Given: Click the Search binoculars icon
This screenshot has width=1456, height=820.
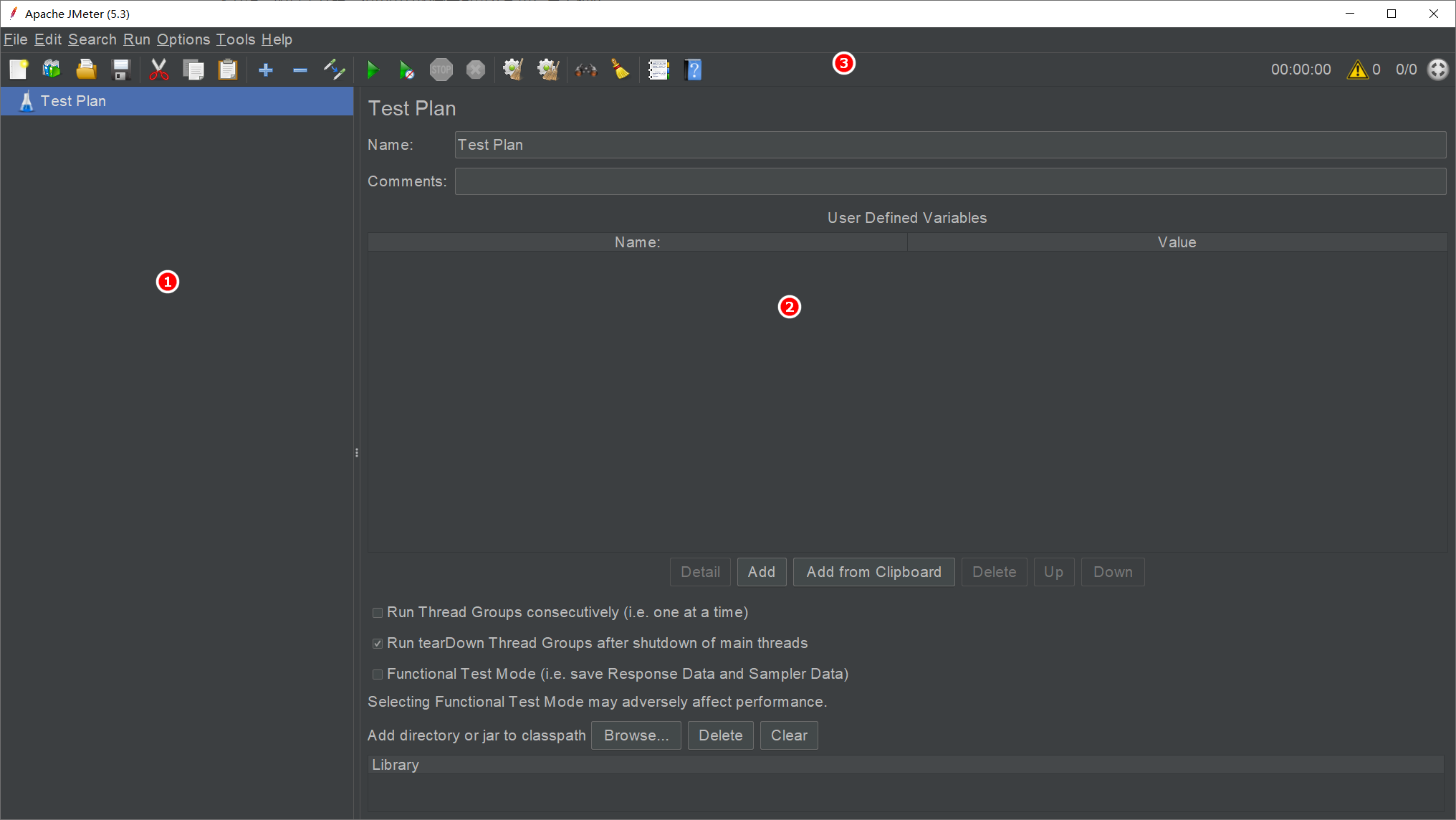Looking at the screenshot, I should click(586, 70).
